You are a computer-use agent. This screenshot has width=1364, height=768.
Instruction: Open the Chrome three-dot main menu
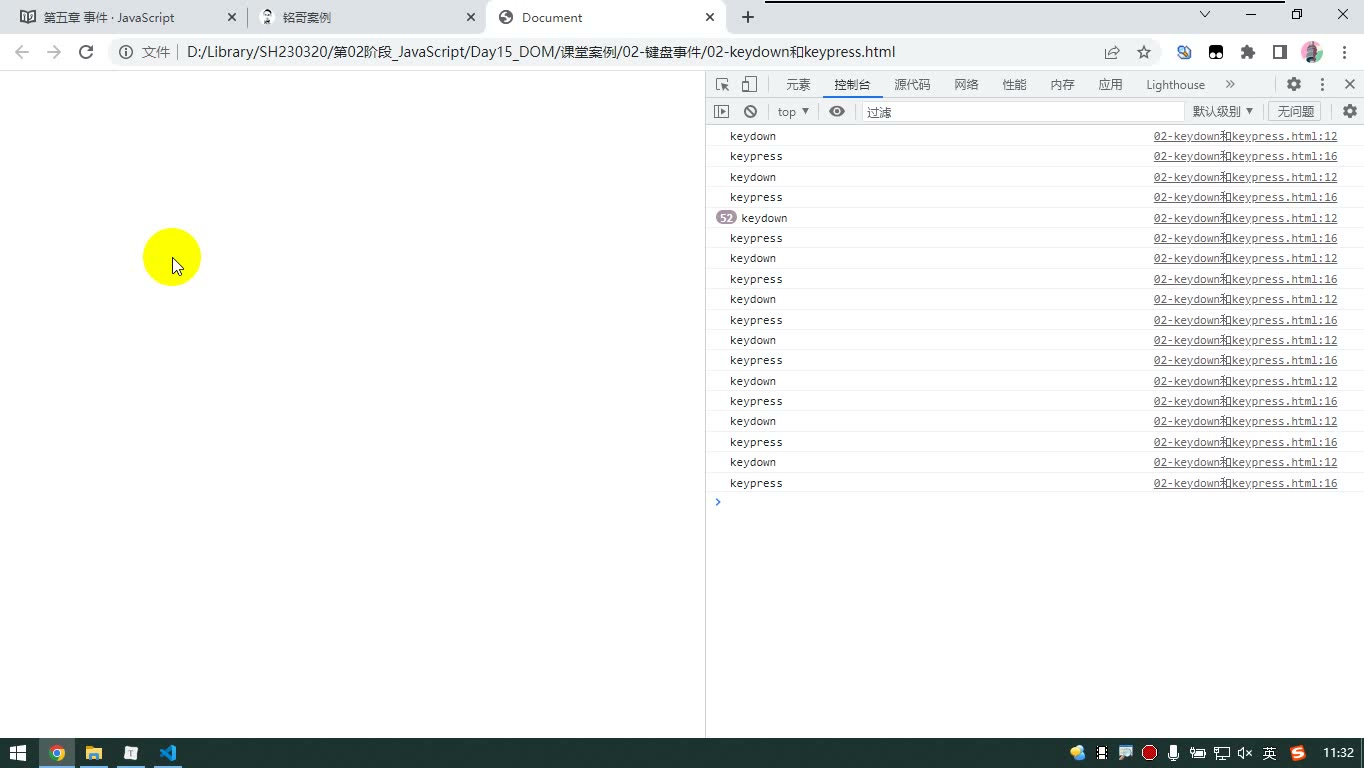tap(1343, 52)
